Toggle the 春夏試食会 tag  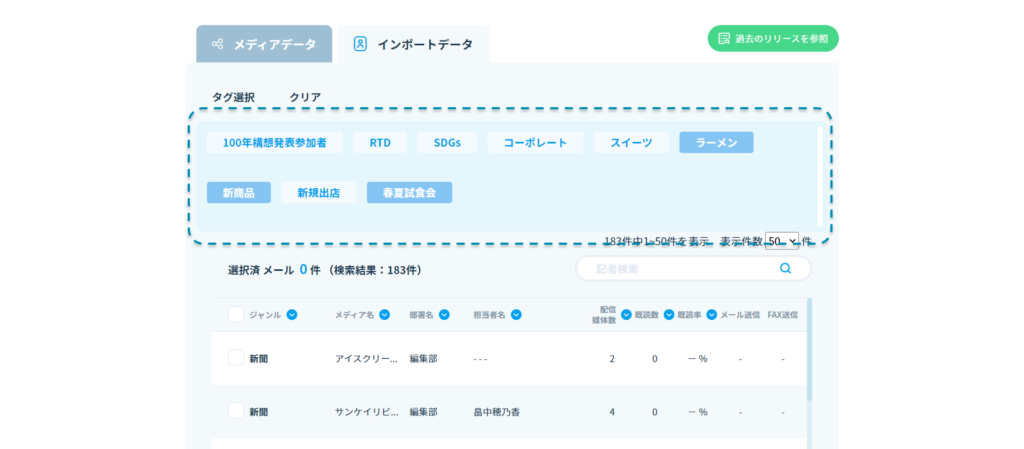(409, 192)
